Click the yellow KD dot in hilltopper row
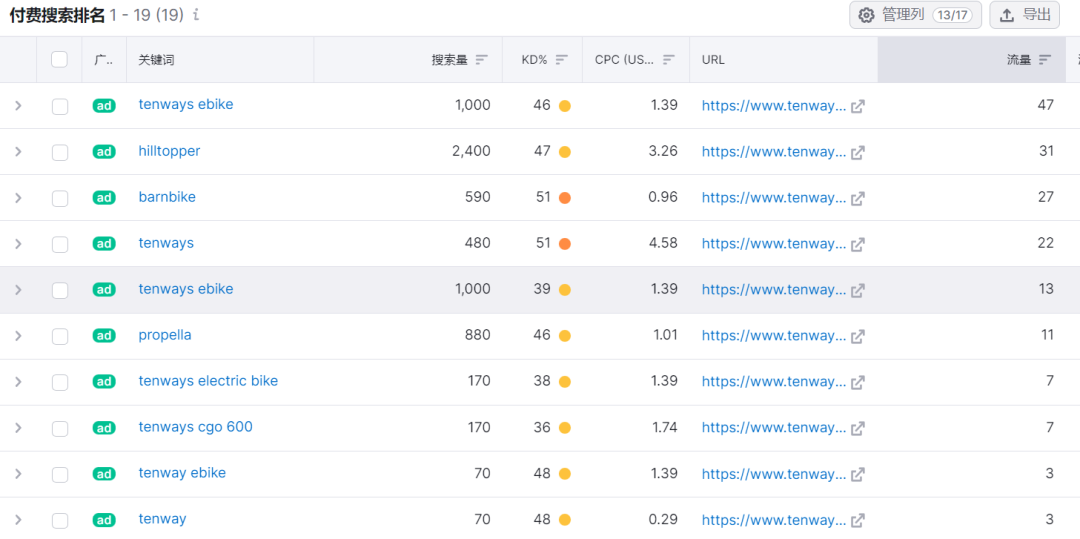The image size is (1080, 539). click(565, 152)
